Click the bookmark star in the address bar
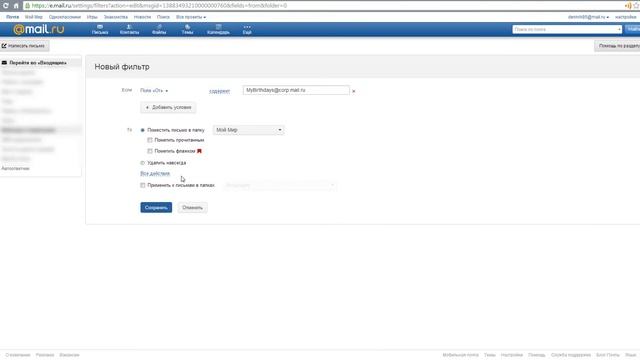Screen dimensions: 640x360 pos(636,6)
